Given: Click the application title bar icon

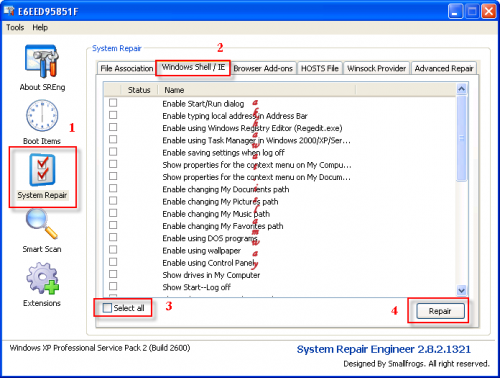Looking at the screenshot, I should [9, 11].
